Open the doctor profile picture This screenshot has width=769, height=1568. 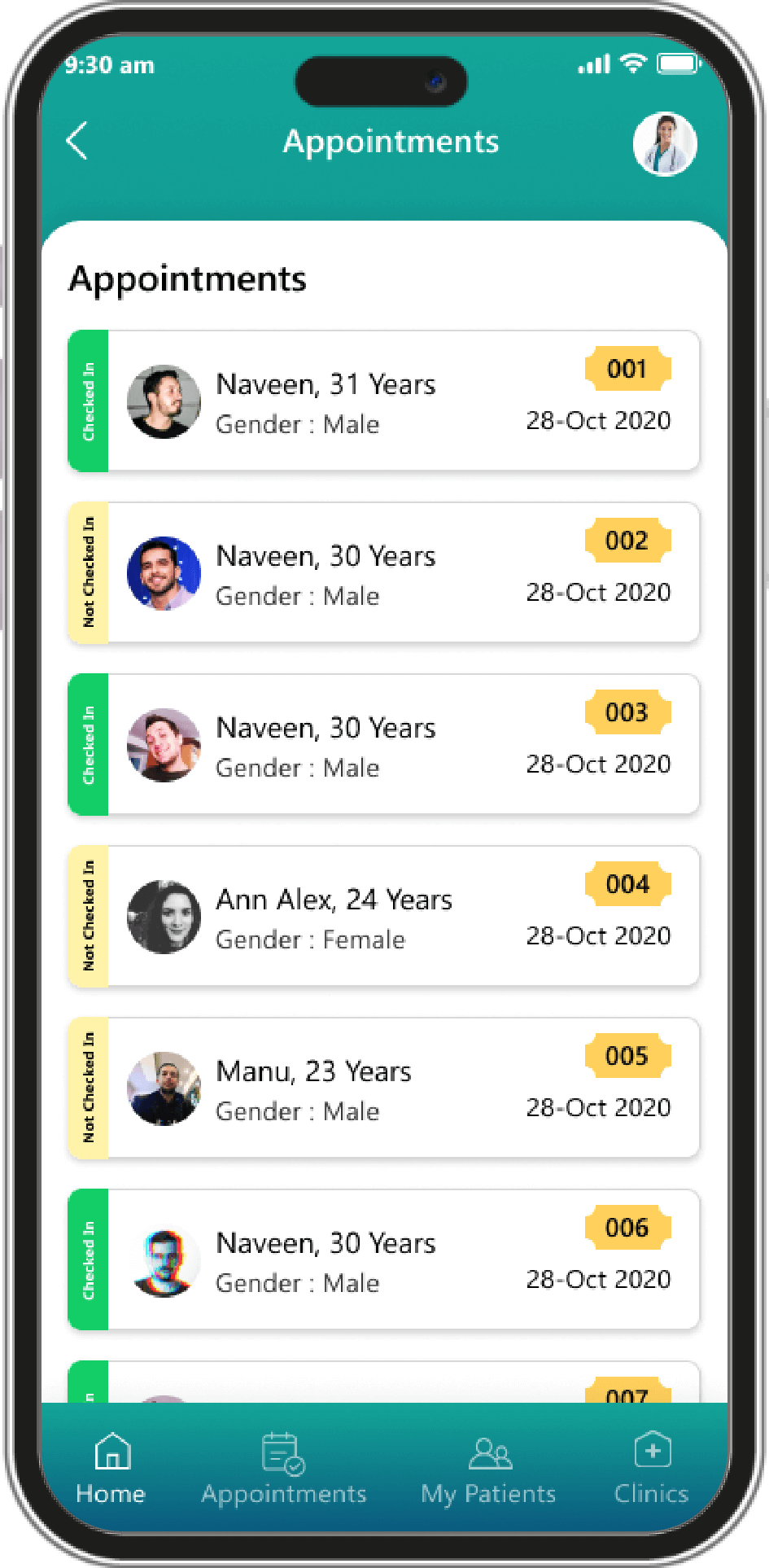pos(665,144)
